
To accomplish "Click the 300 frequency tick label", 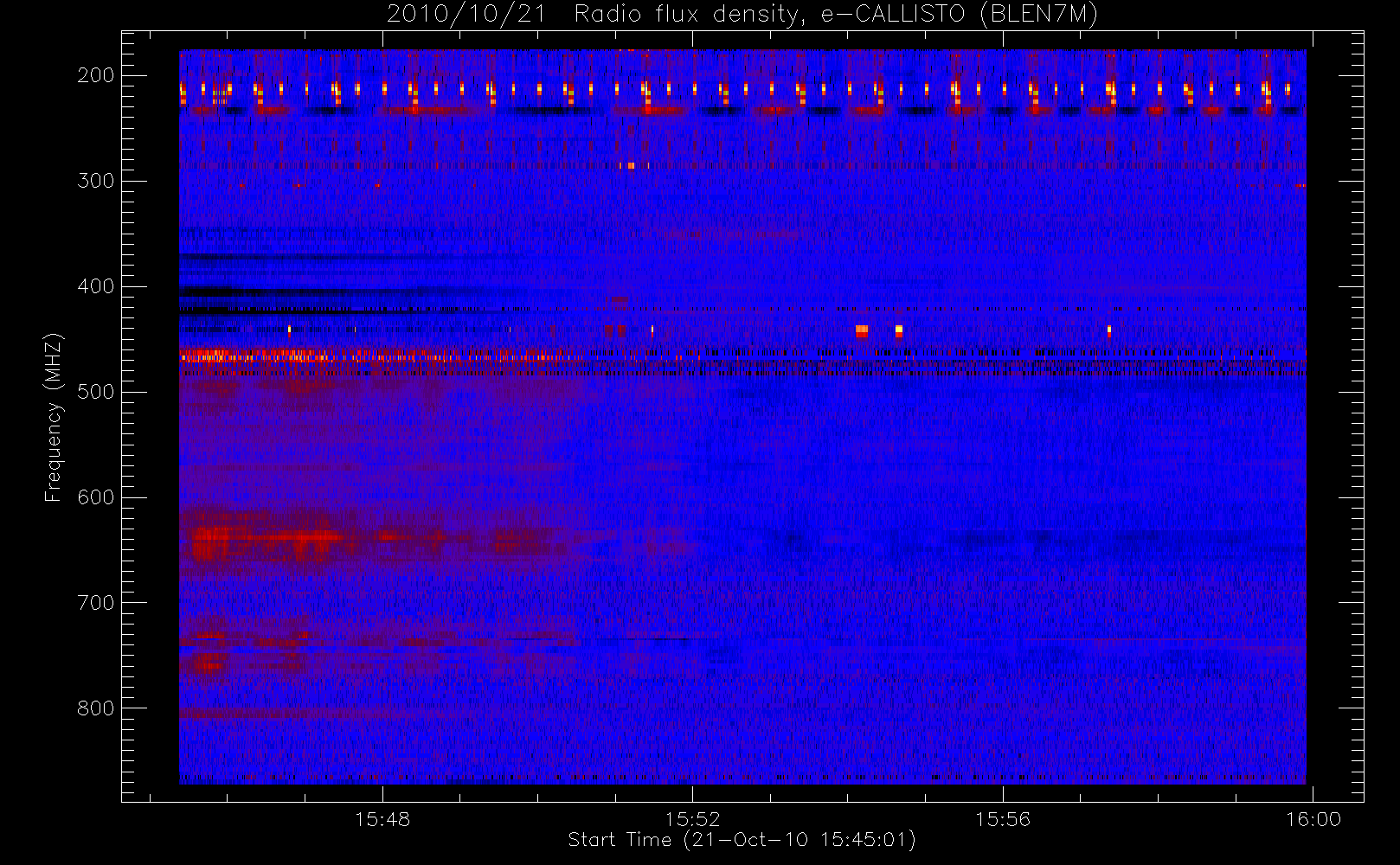I will 96,181.
